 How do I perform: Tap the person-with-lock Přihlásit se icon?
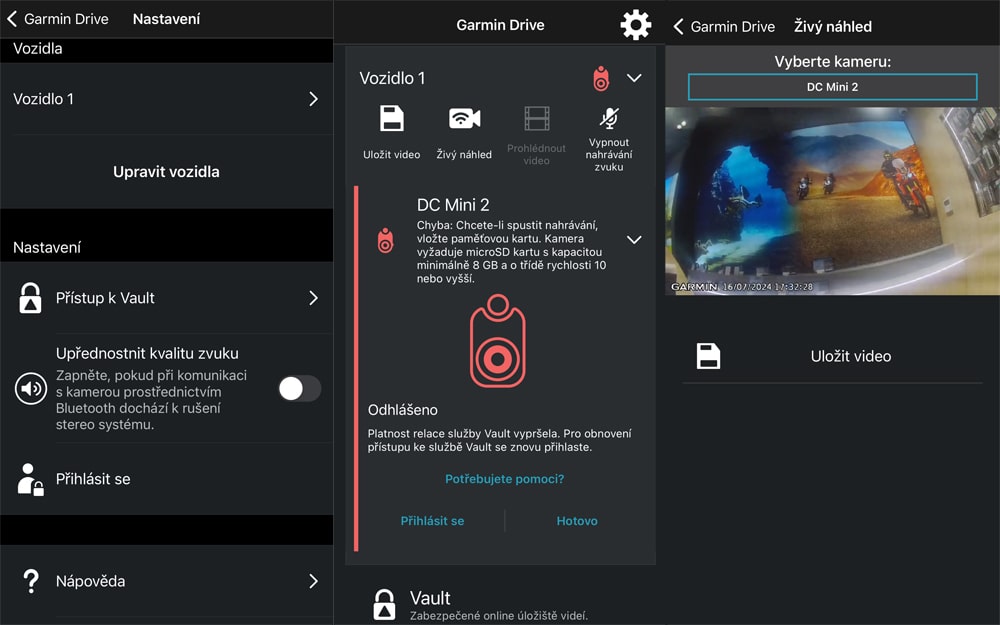click(x=30, y=480)
